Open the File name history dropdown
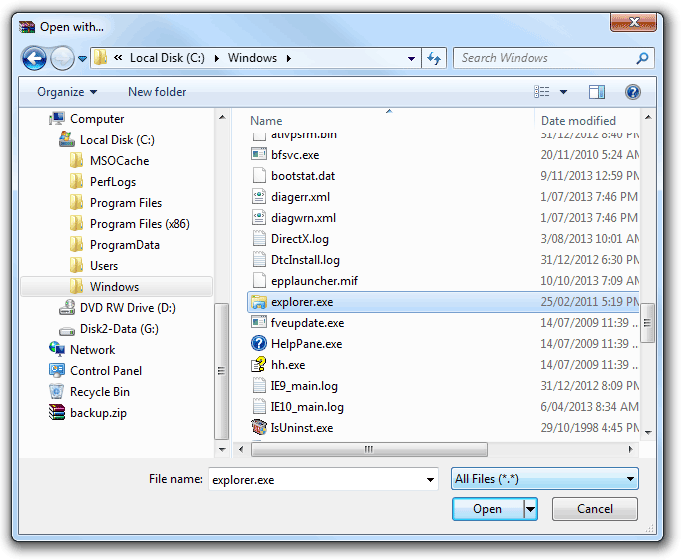The height and width of the screenshot is (560, 681). [x=430, y=480]
